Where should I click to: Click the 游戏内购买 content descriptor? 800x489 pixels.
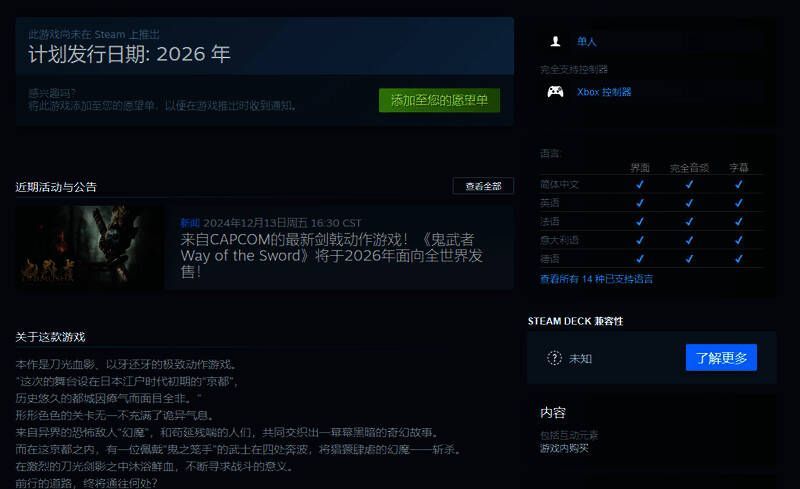point(565,448)
